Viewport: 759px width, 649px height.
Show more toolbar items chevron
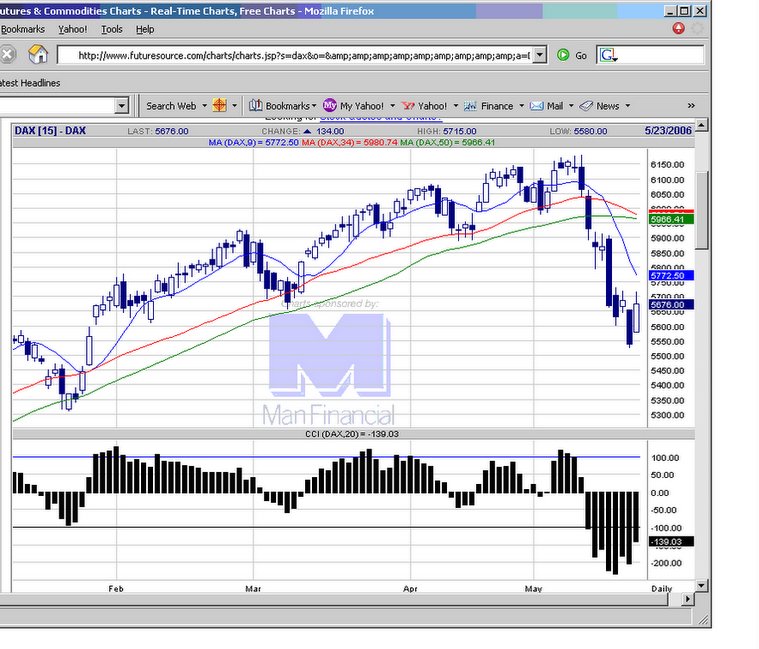click(691, 106)
